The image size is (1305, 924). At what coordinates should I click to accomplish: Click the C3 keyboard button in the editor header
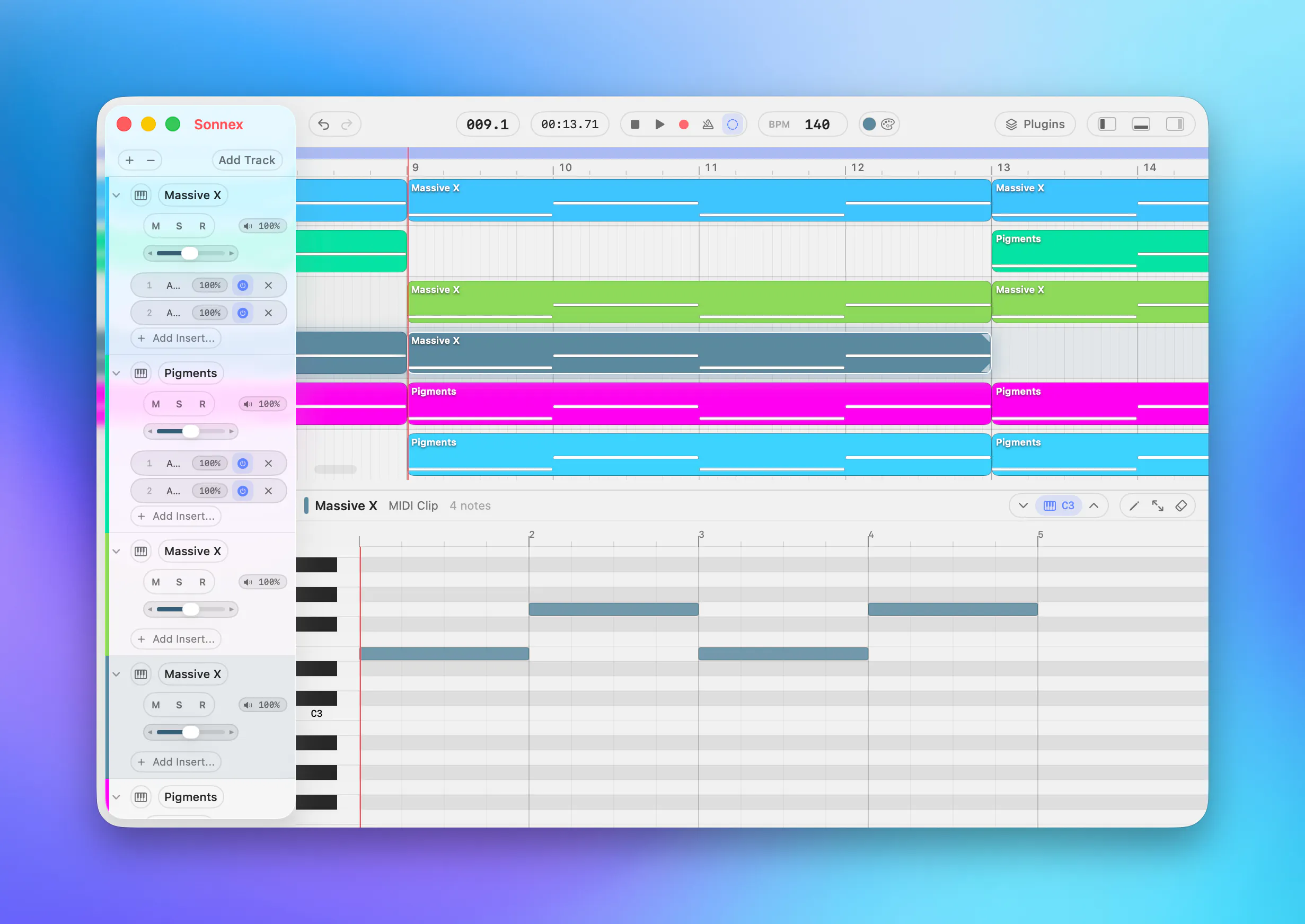point(1059,507)
